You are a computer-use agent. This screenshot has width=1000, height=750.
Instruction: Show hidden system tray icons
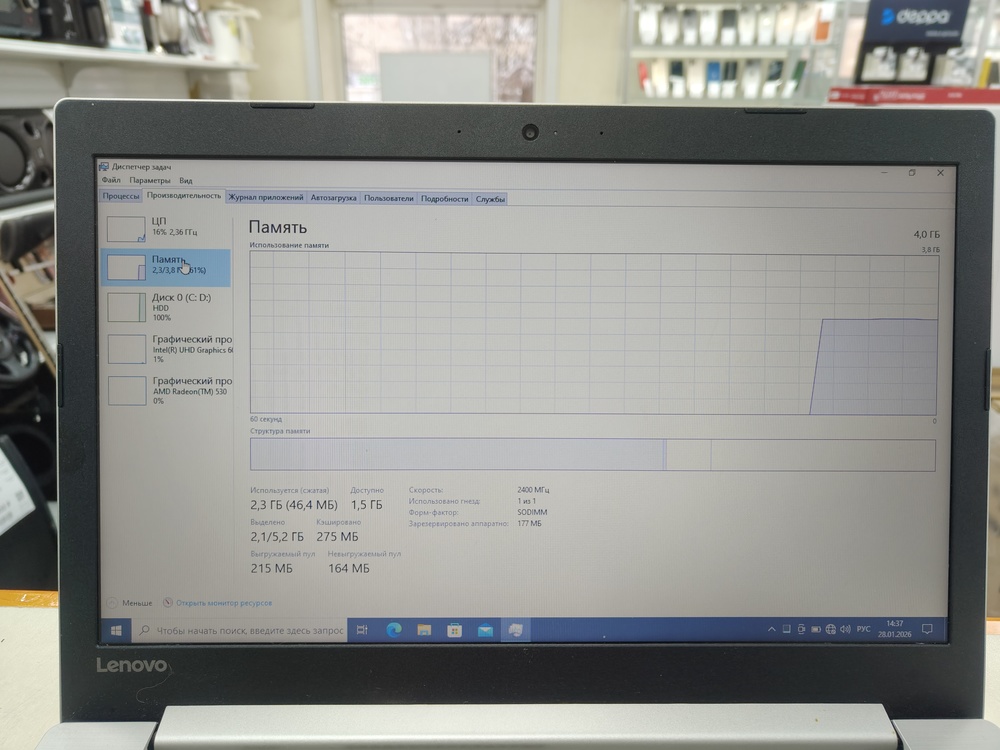[x=771, y=629]
